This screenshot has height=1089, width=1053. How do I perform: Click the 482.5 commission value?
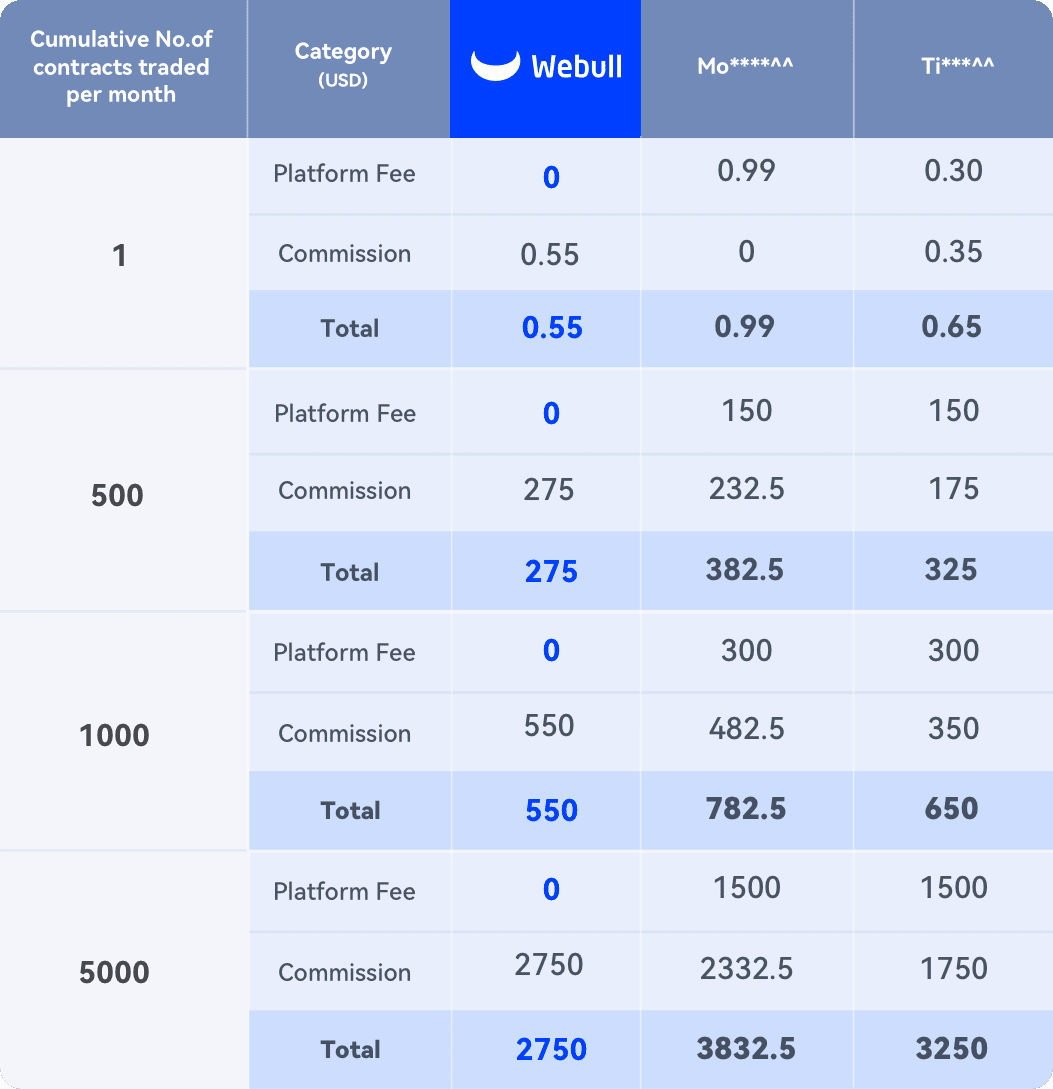(746, 729)
